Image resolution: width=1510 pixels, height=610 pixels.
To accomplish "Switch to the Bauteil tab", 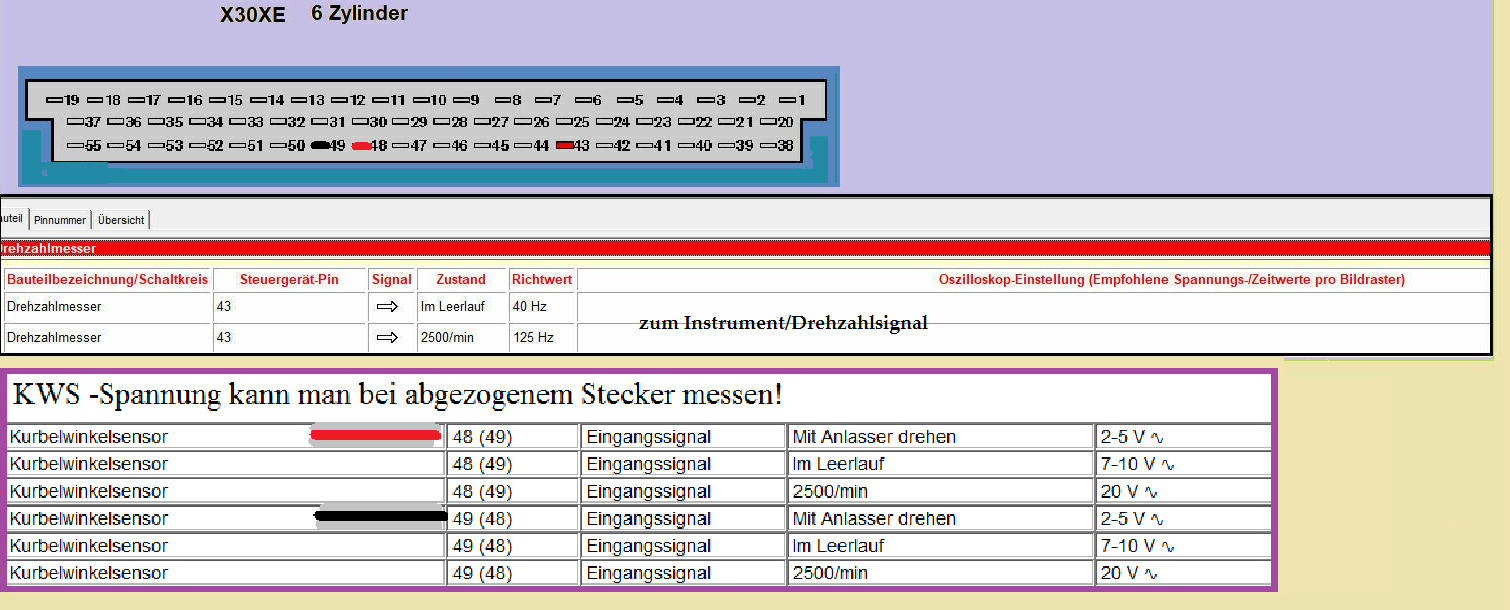I will pyautogui.click(x=12, y=219).
